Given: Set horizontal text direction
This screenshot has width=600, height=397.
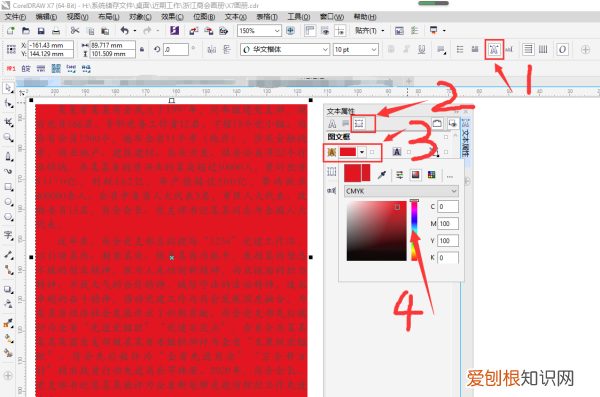Looking at the screenshot, I should coord(528,49).
